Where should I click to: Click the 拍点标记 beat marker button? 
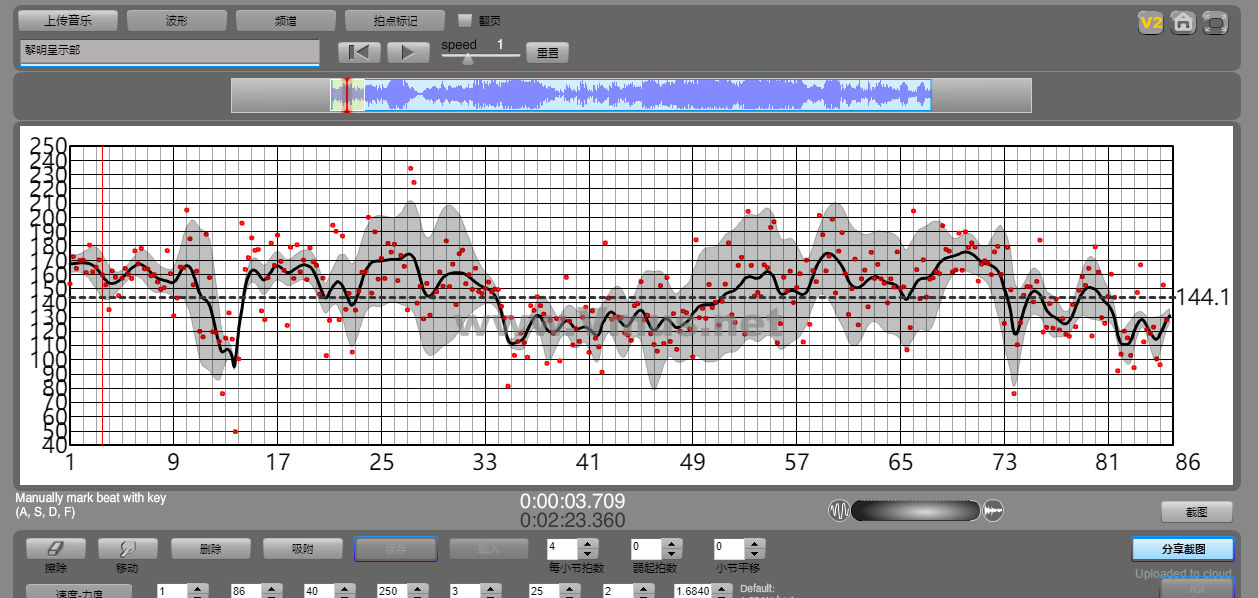coord(394,20)
